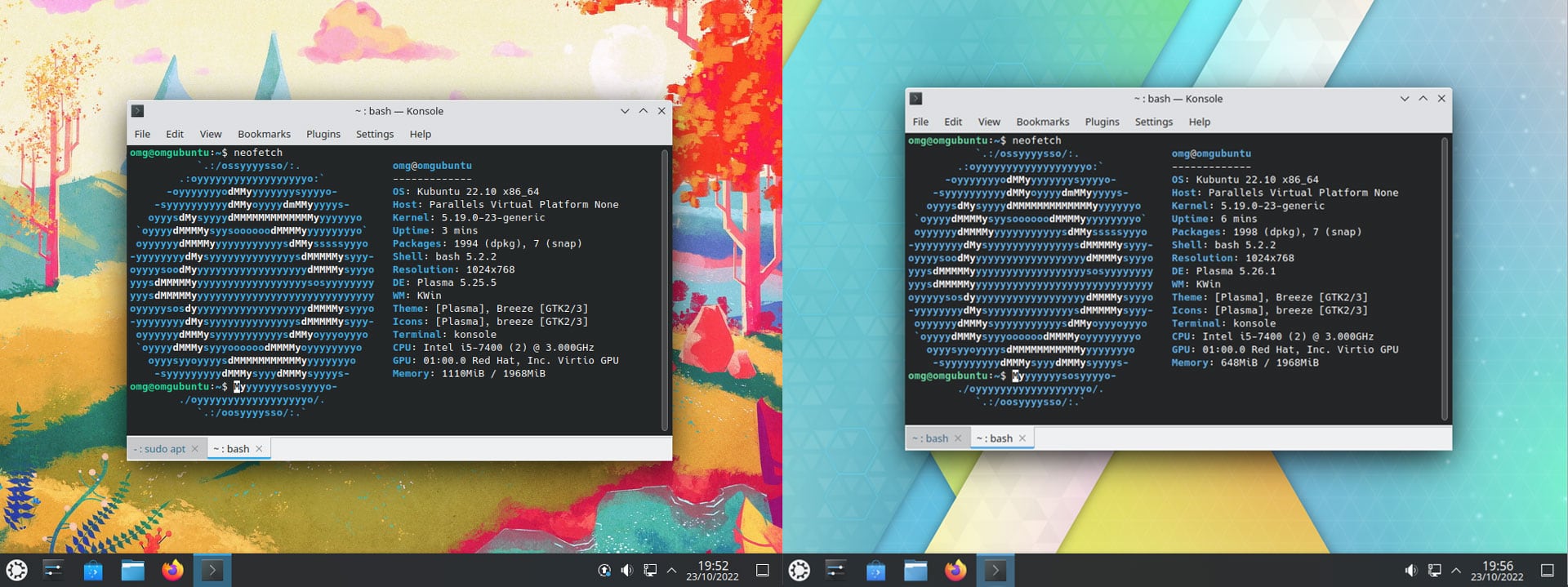Click 'Packages: 1998 (dpkg), 7 (snap)' text
The width and height of the screenshot is (1568, 587).
click(1267, 232)
